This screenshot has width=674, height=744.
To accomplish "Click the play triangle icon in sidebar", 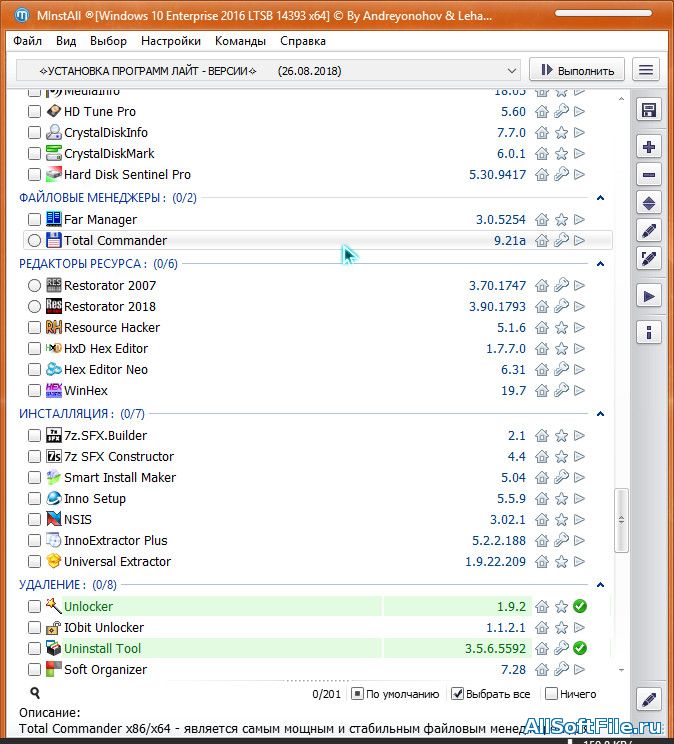I will click(648, 297).
